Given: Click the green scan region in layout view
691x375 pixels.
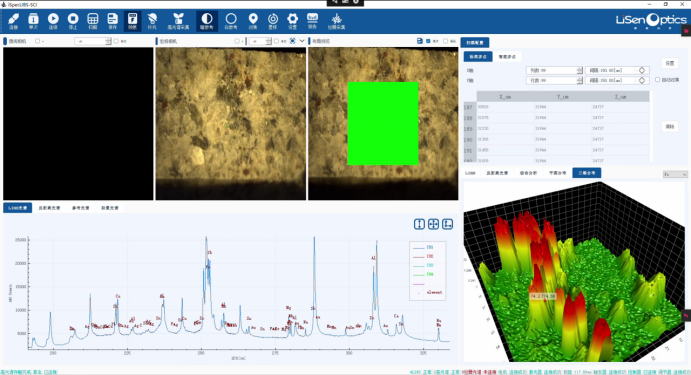Looking at the screenshot, I should (x=383, y=123).
